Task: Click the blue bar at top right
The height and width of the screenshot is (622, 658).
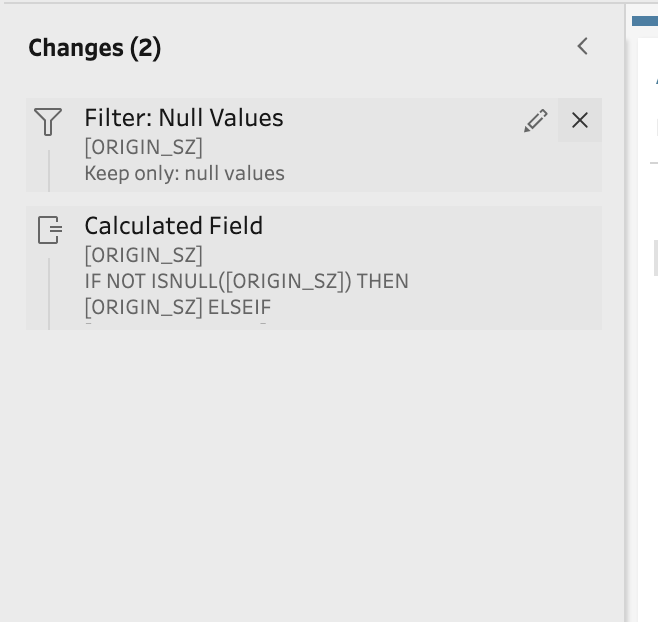Action: pos(645,20)
